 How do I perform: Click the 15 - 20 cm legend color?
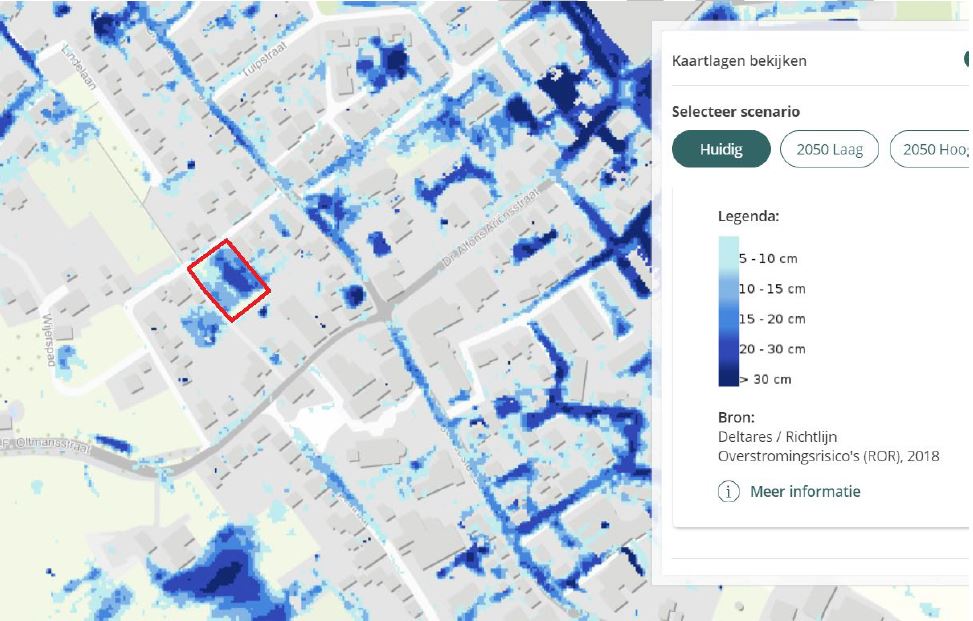pos(728,318)
